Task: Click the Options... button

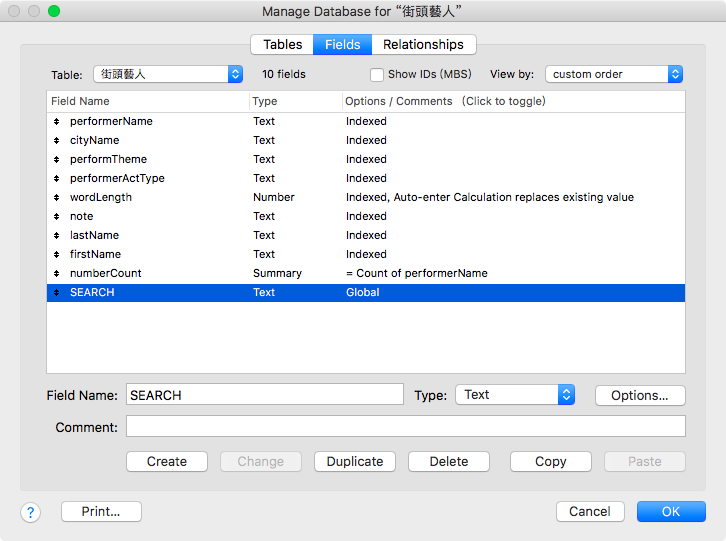Action: (x=640, y=396)
